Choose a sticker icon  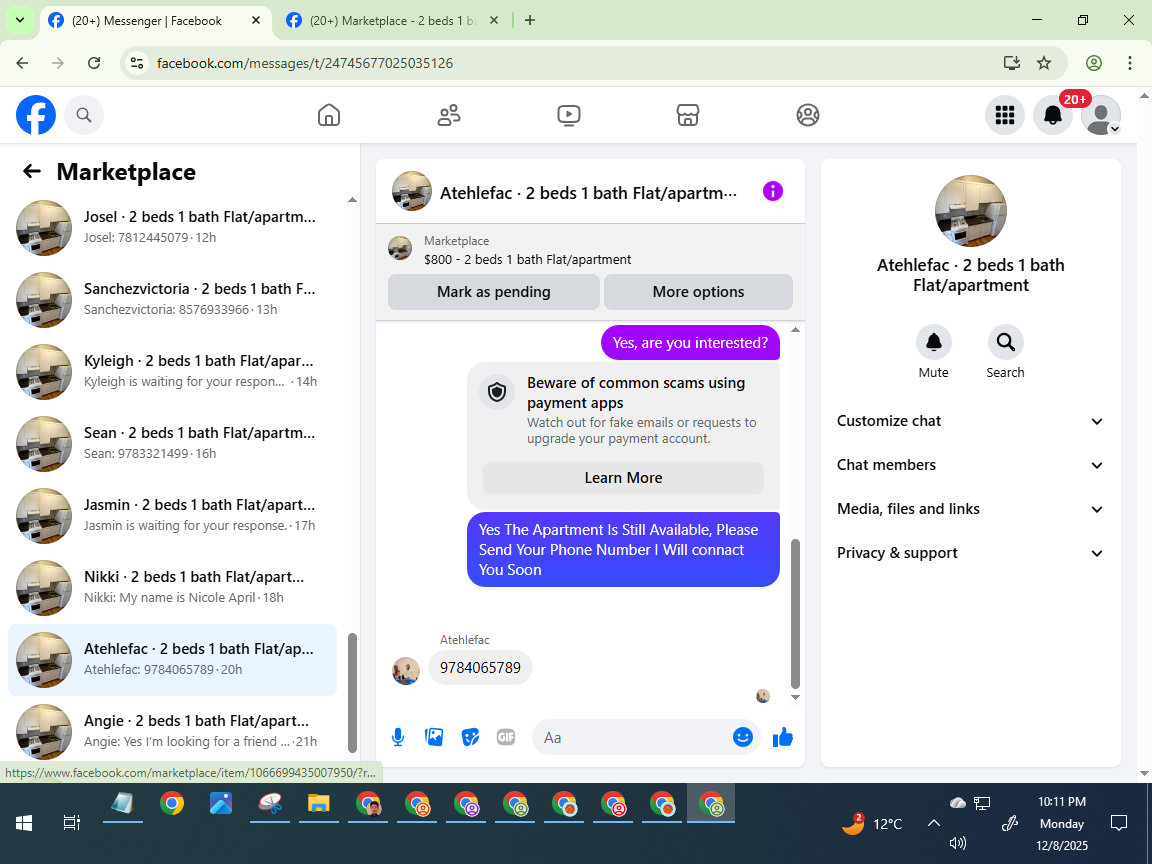pos(470,737)
